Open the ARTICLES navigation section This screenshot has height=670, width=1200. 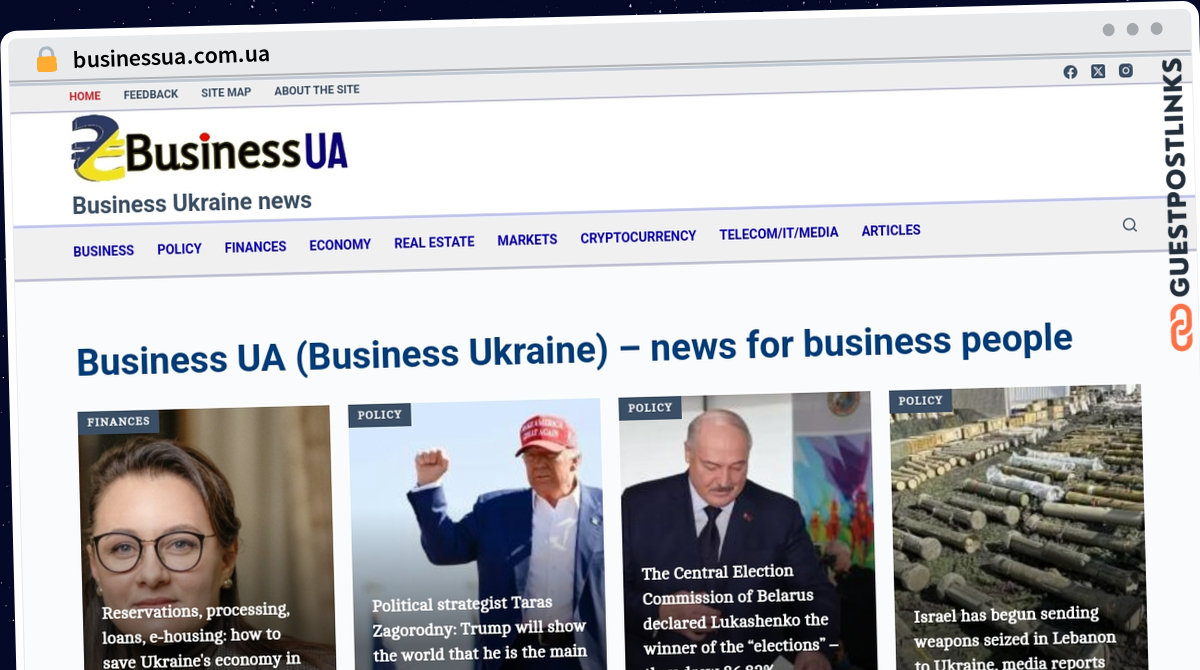click(891, 230)
